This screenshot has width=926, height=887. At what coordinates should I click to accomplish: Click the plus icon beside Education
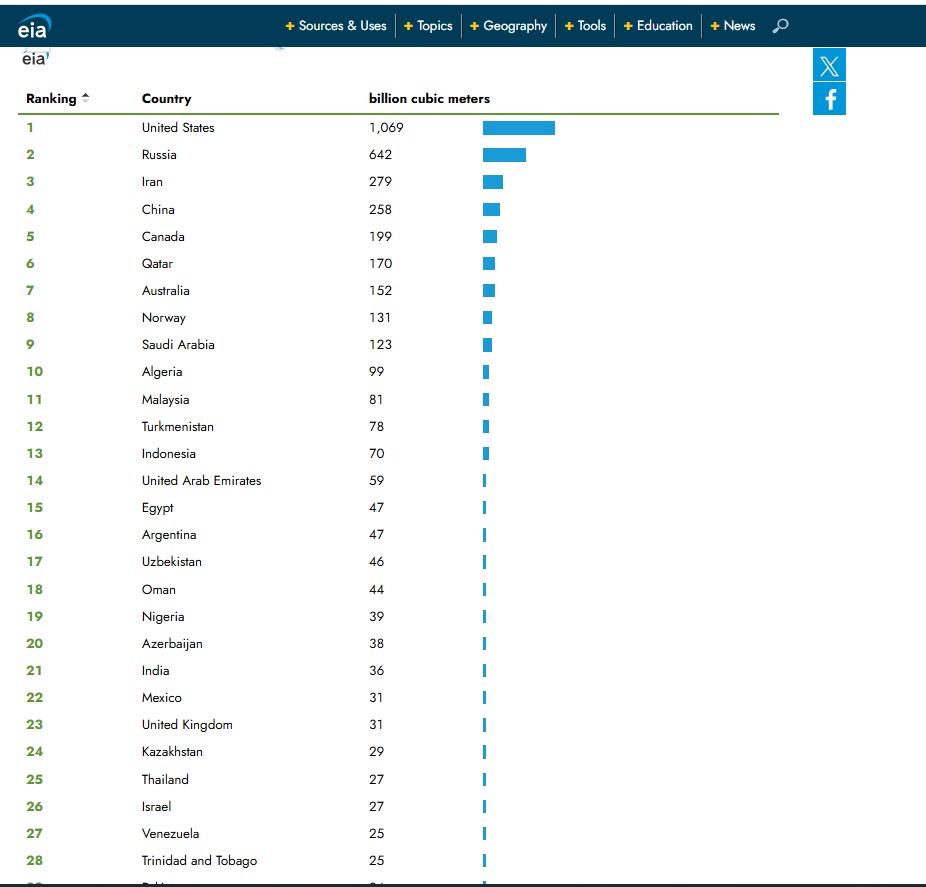pyautogui.click(x=628, y=26)
